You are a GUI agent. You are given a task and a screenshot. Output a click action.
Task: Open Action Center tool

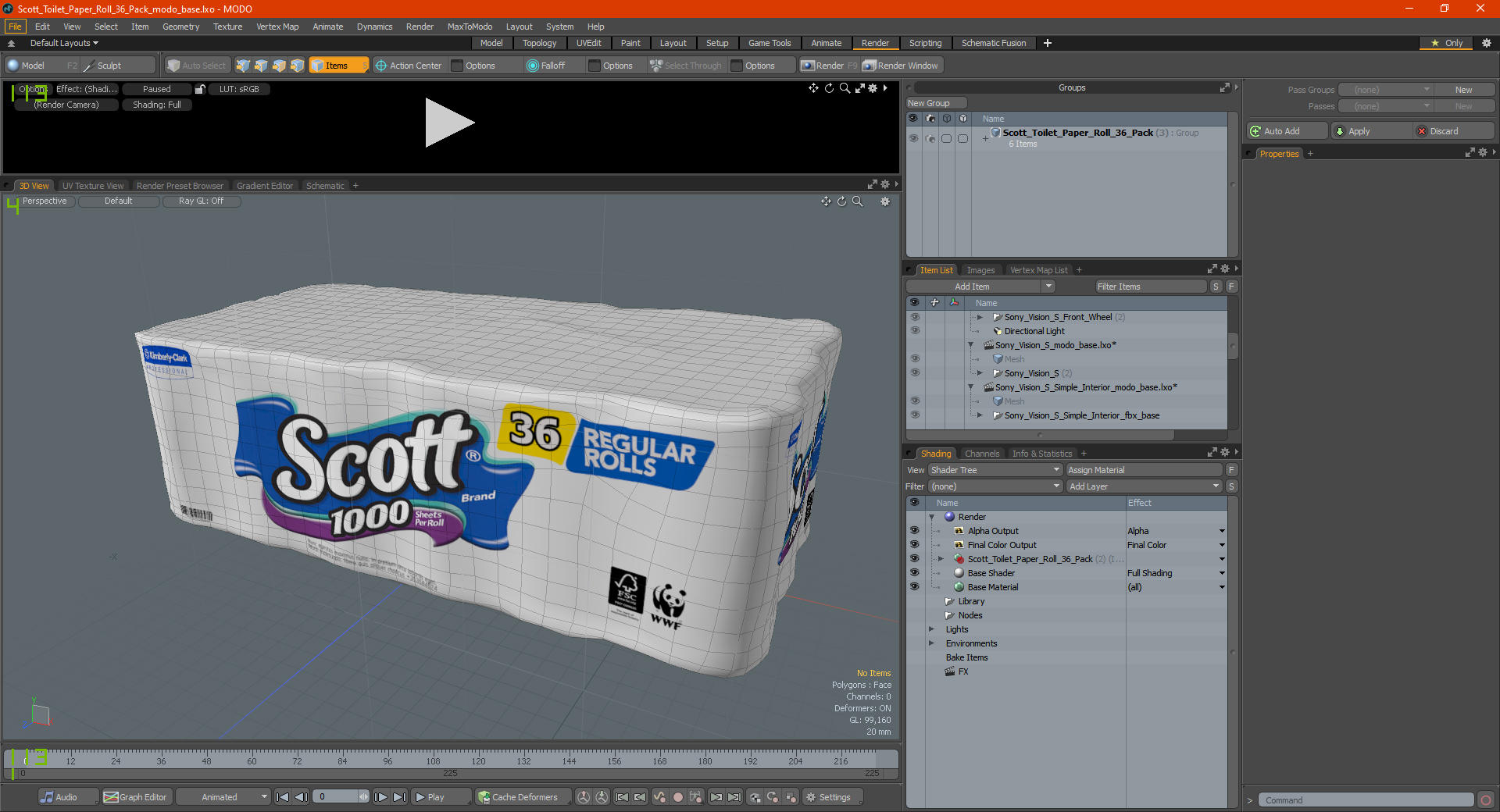point(409,66)
